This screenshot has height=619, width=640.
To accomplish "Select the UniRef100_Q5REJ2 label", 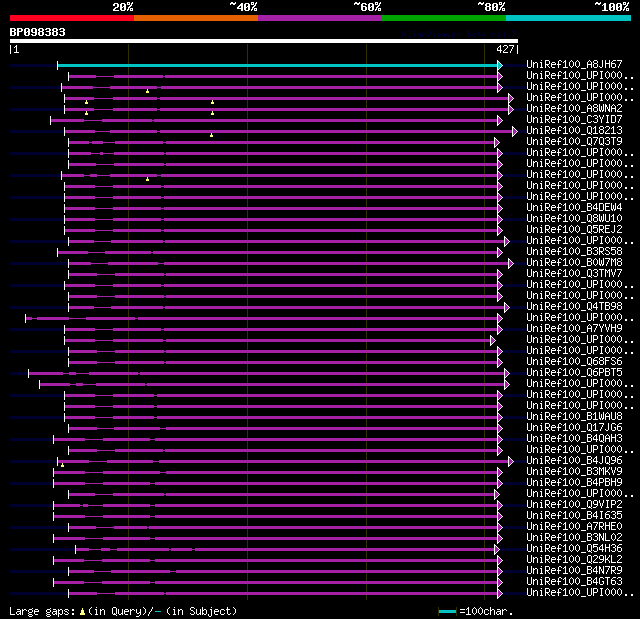I will point(574,230).
